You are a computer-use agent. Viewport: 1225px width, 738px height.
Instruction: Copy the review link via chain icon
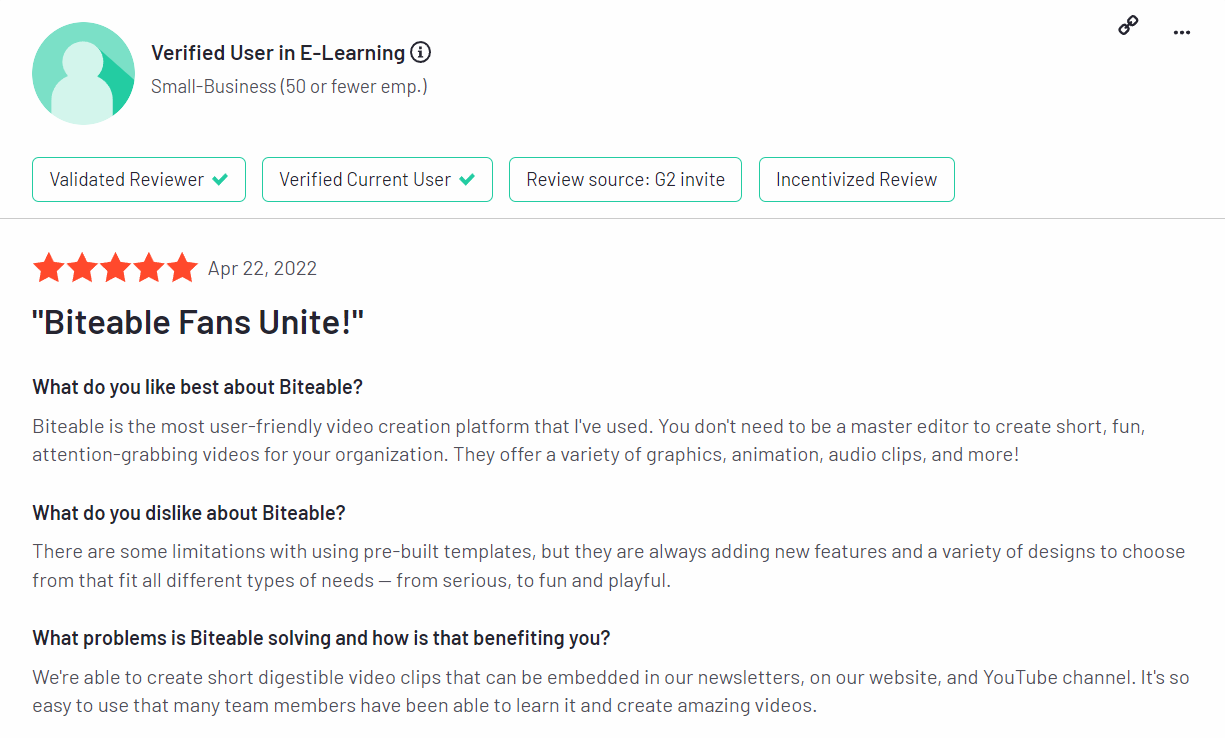1128,26
